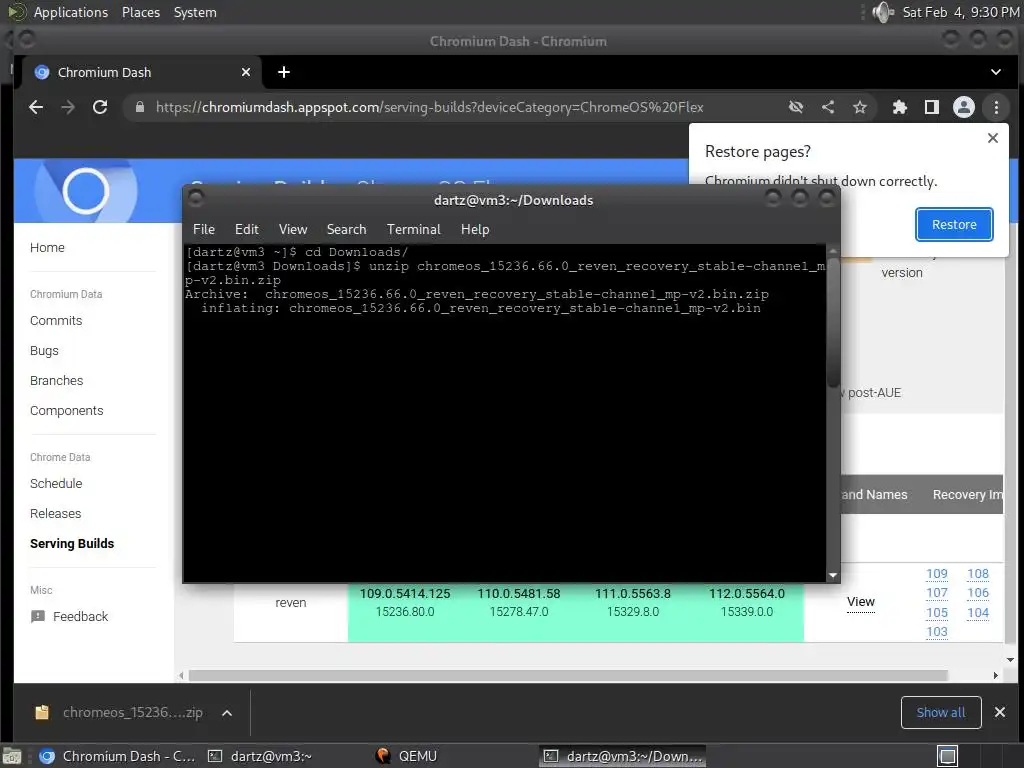The image size is (1024, 768).
Task: Click the Restore button
Action: [x=953, y=224]
